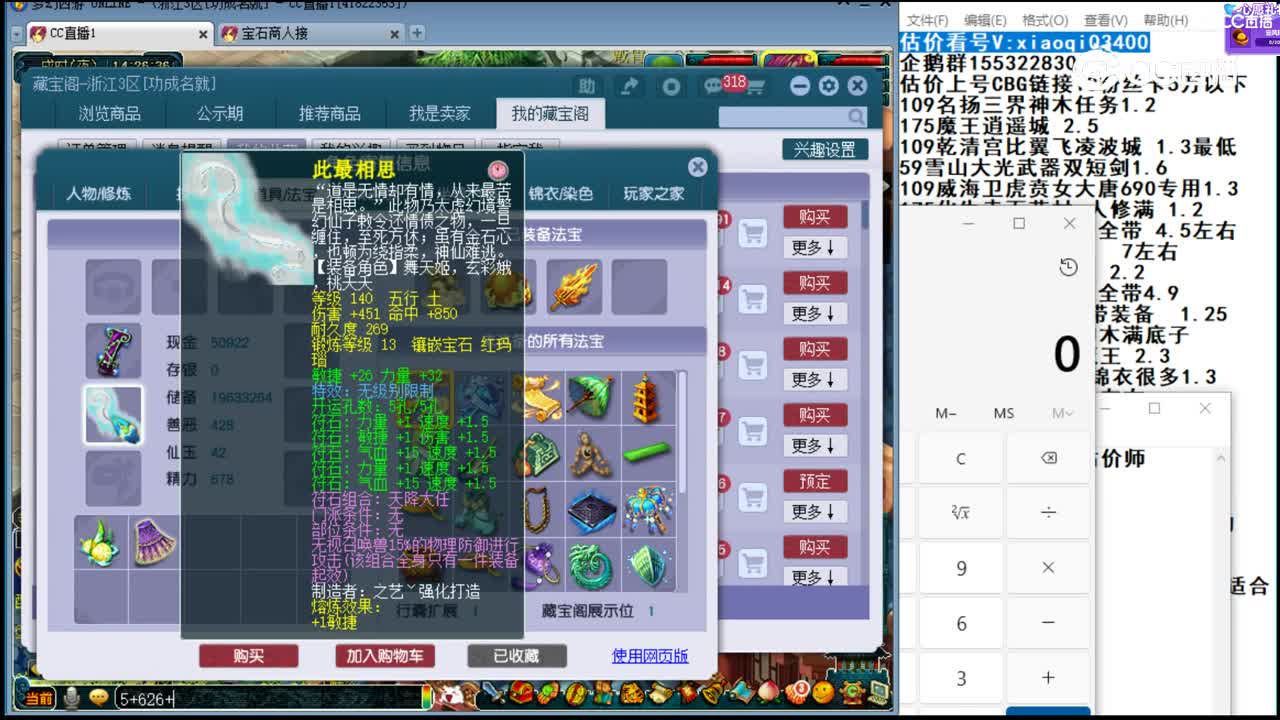1280x720 pixels.
Task: Click the green bamboo flute treasure icon
Action: coord(647,455)
